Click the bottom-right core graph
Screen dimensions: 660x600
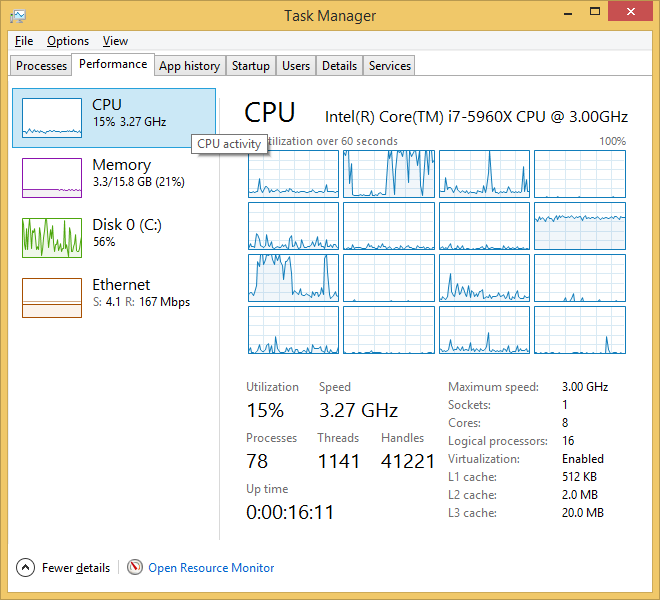tap(580, 330)
